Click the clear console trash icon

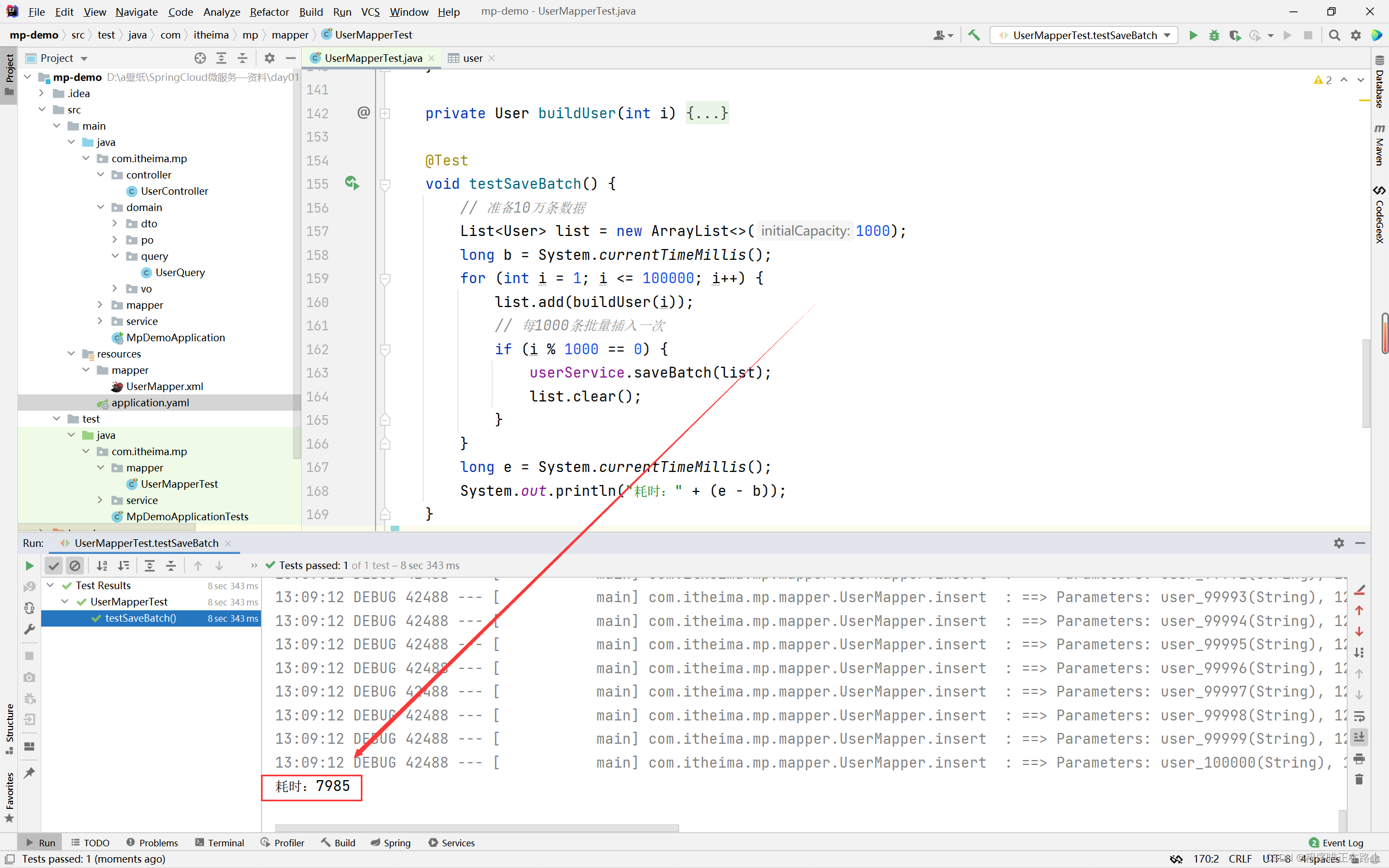click(1359, 780)
